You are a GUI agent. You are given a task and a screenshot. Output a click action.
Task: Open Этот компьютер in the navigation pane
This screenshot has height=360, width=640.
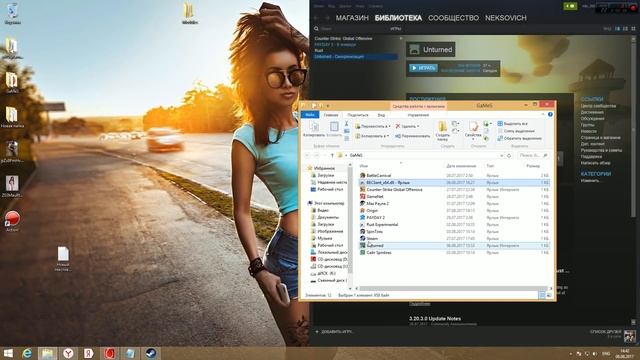pos(326,203)
